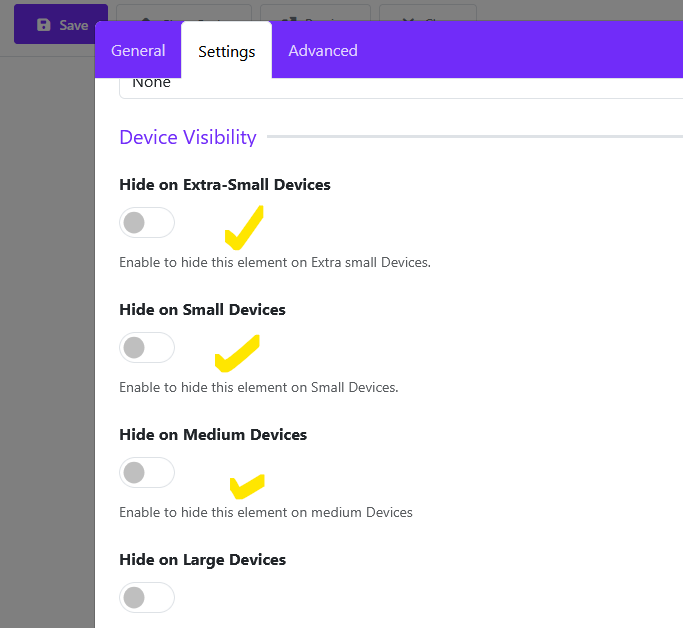
Task: Click yellow checkmark beside Extra-Small Devices toggle
Action: coord(243,229)
